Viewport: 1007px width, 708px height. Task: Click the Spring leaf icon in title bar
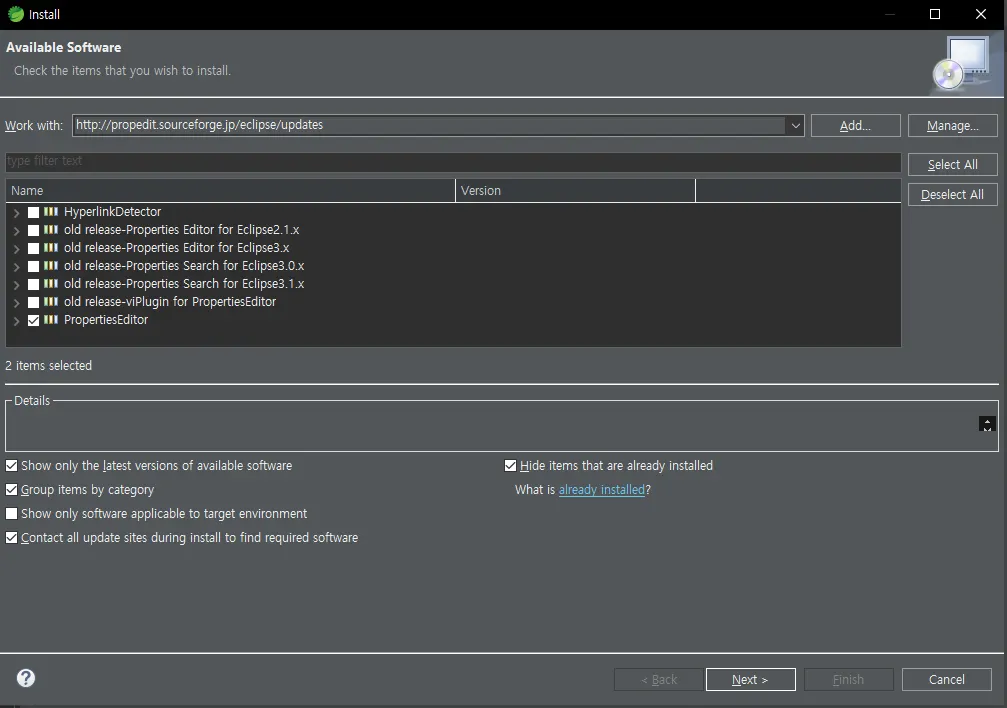point(15,14)
